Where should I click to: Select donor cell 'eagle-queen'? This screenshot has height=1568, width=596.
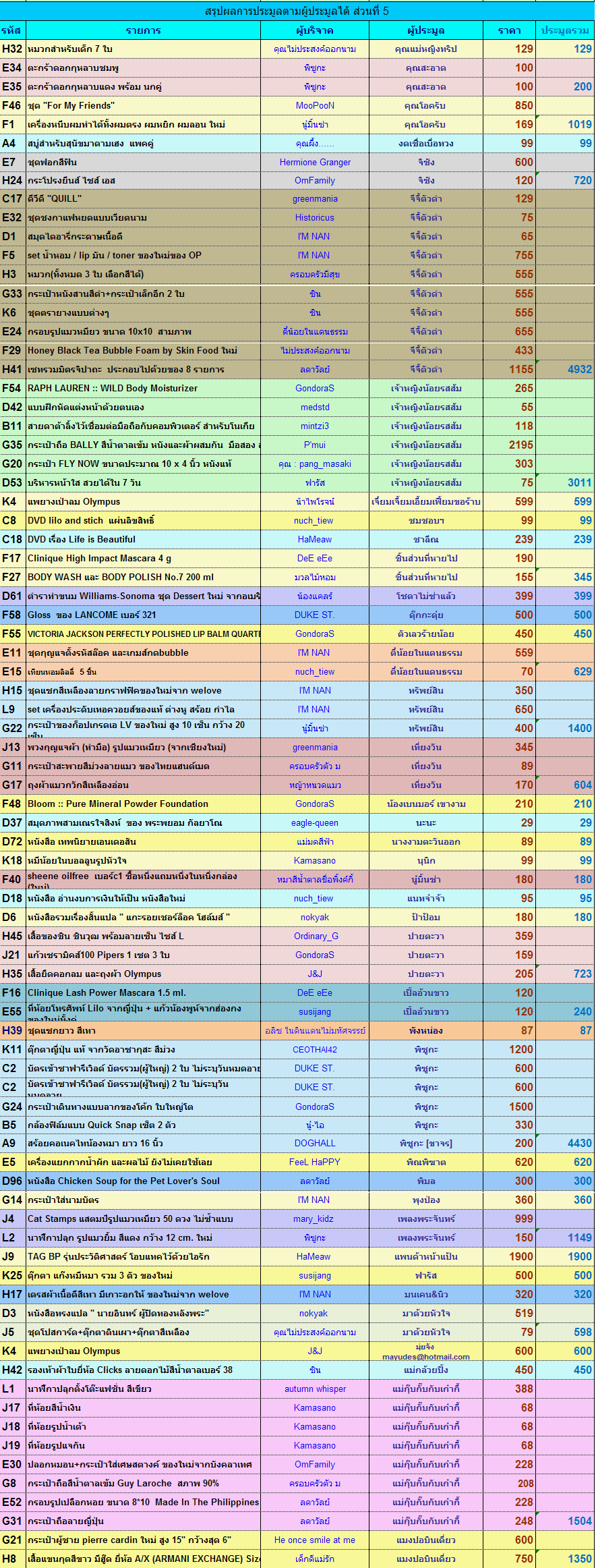click(315, 823)
